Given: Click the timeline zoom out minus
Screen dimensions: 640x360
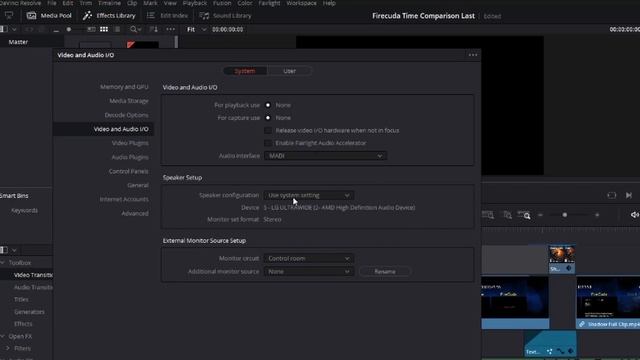Looking at the screenshot, I should [x=540, y=215].
